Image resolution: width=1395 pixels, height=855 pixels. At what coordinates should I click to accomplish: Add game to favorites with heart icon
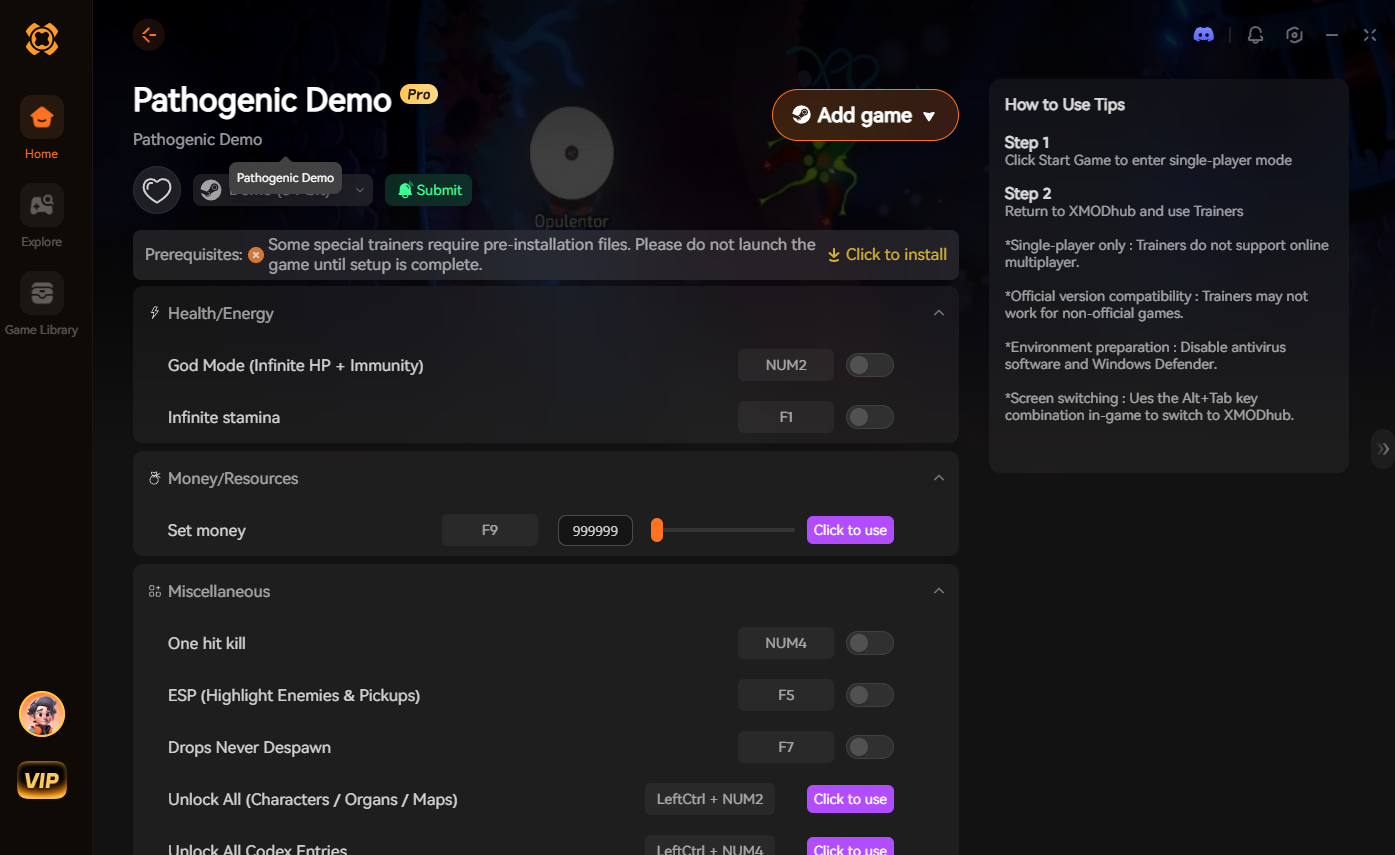[157, 190]
